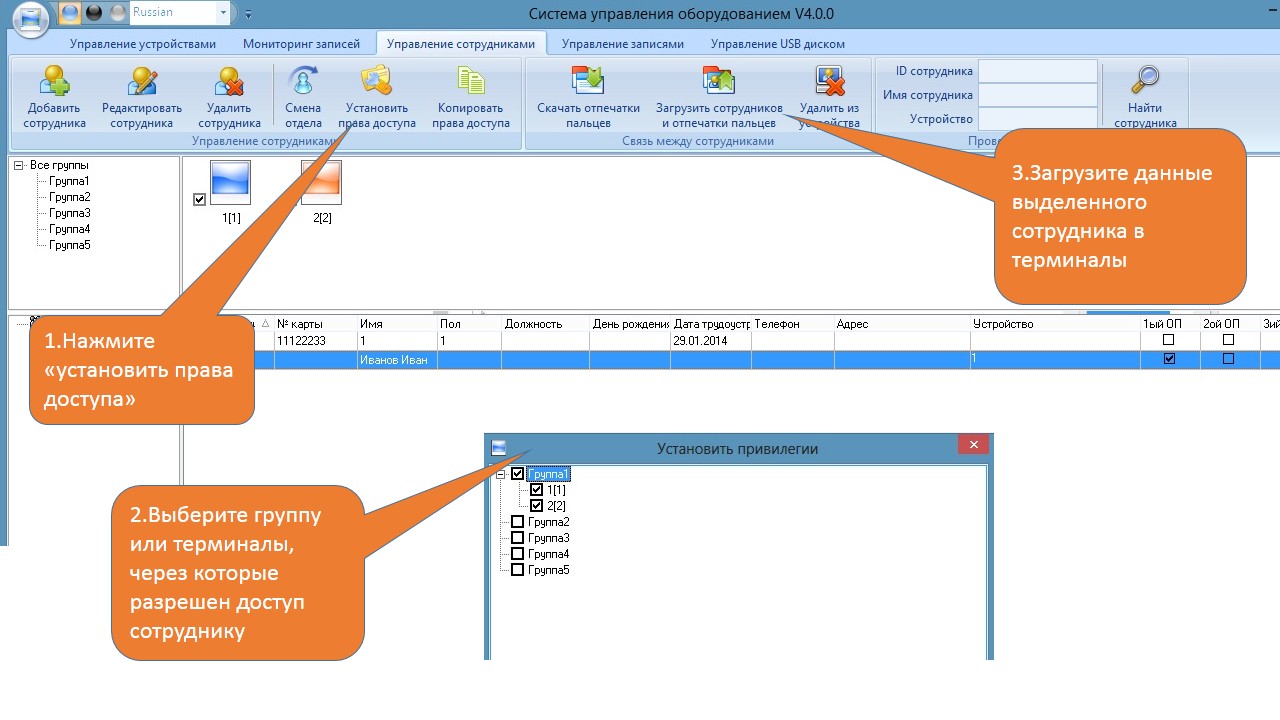Screen dimensions: 1280x720
Task: Select the orange 2[2] device thumbnail
Action: click(322, 183)
